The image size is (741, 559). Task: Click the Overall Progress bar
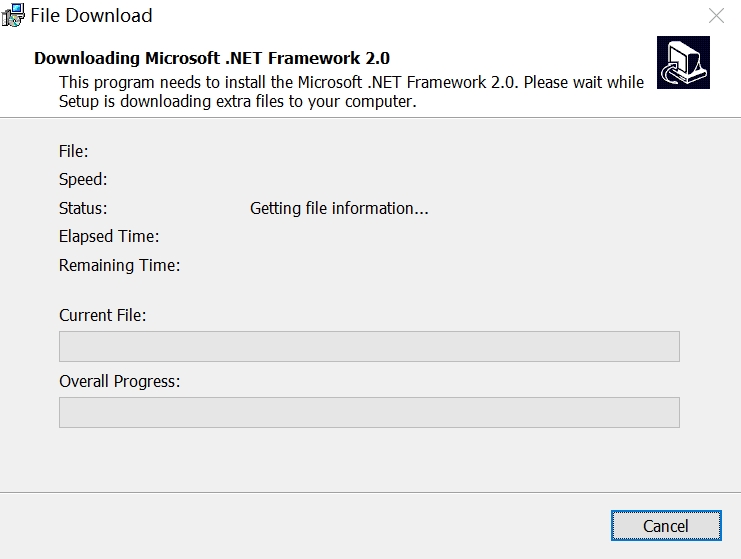point(369,413)
